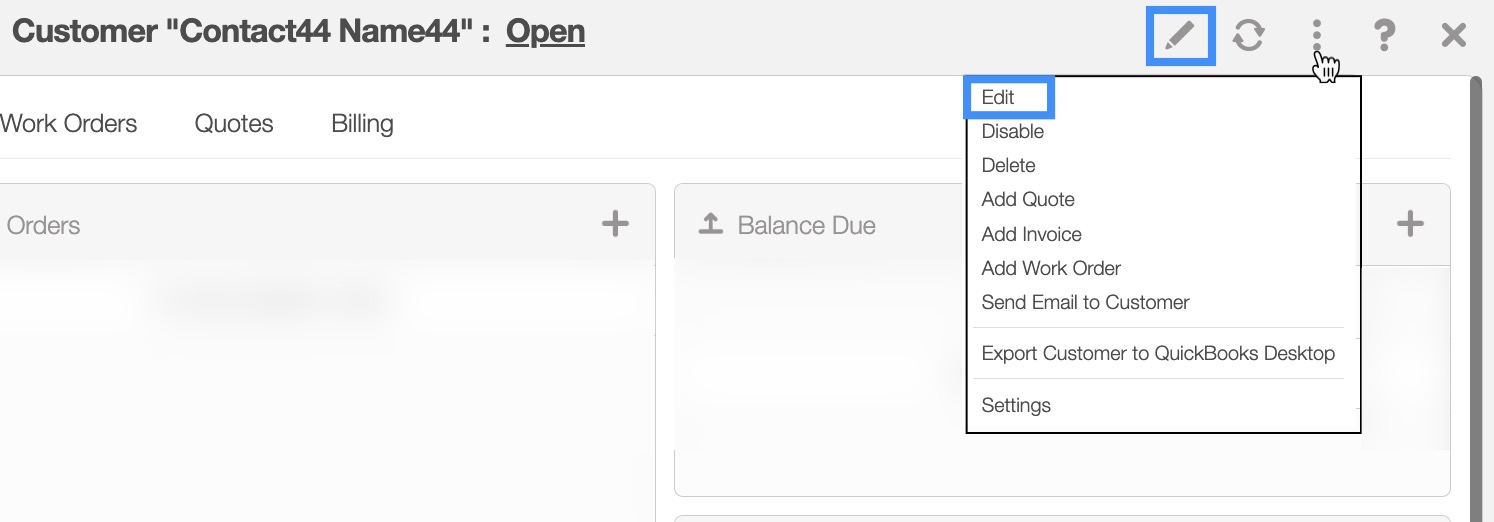Viewport: 1494px width, 522px height.
Task: Switch to the Work Orders tab
Action: pyautogui.click(x=69, y=124)
